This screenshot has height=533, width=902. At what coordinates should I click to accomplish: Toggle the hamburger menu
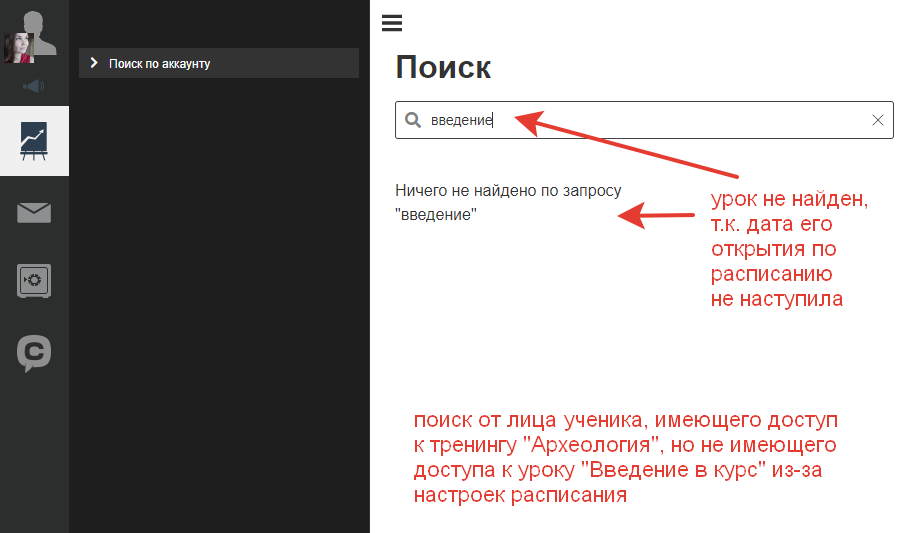(392, 23)
